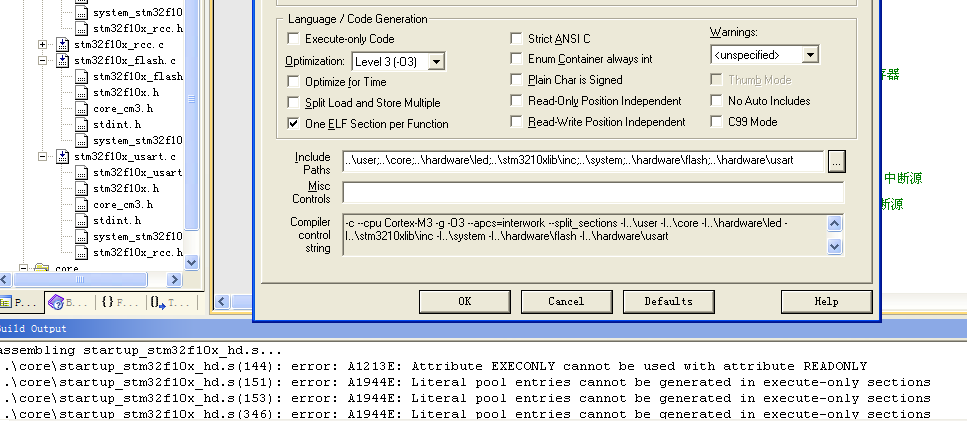The image size is (967, 421).
Task: Enable Read-Write Position Independent
Action: (516, 122)
